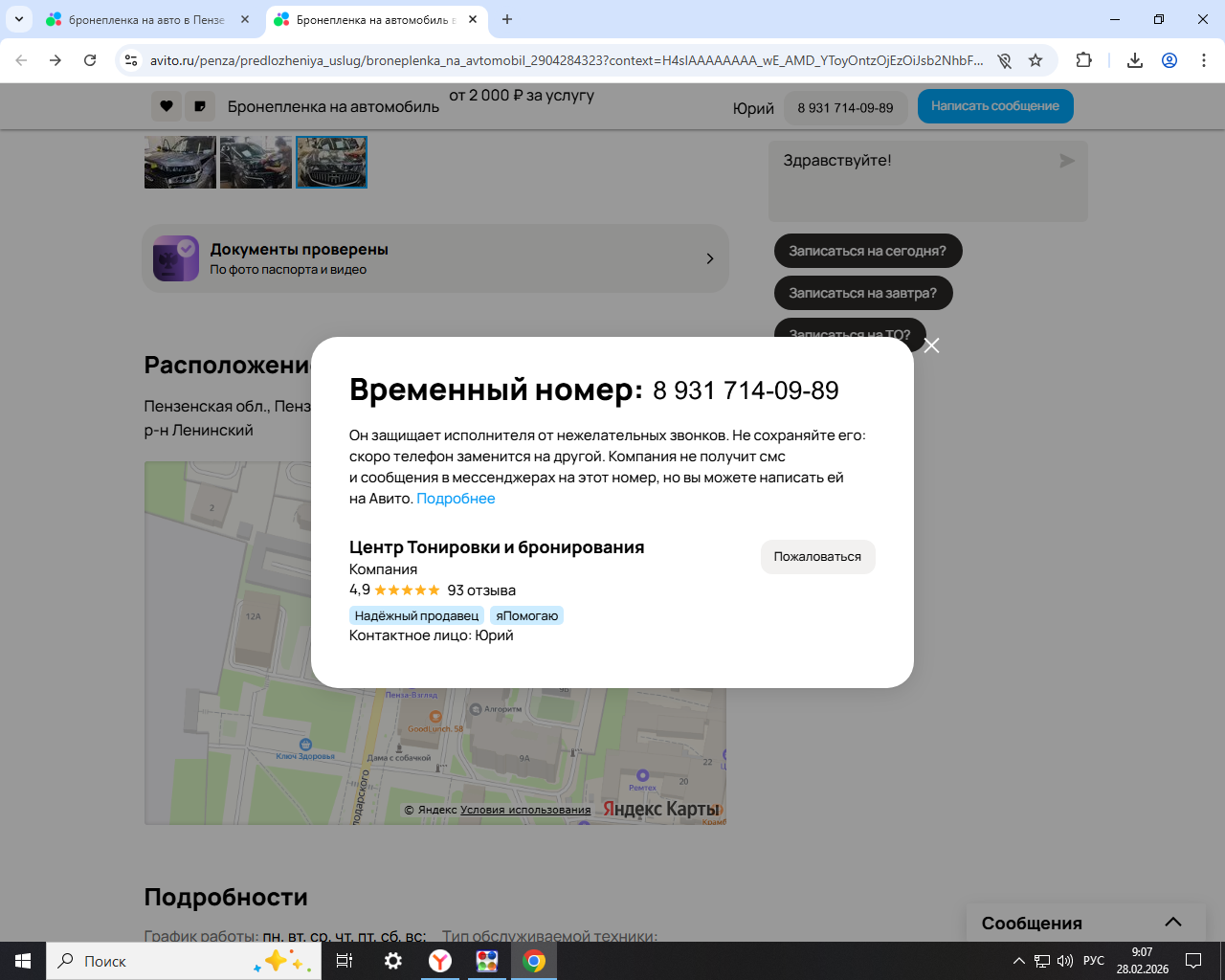Open the Chrome downloads icon
This screenshot has width=1225, height=980.
(1135, 60)
